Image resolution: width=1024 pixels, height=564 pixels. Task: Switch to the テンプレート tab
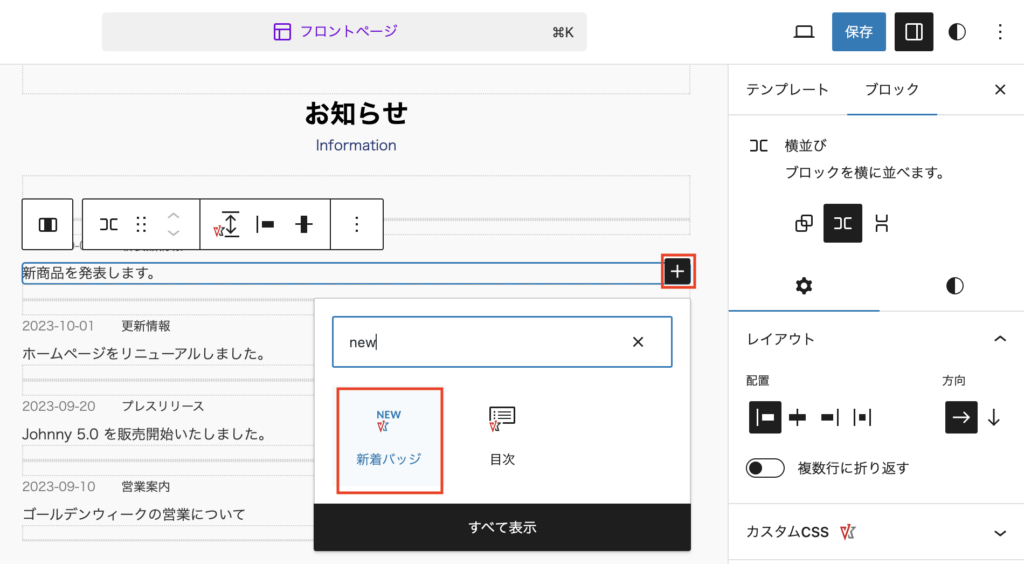(x=787, y=89)
